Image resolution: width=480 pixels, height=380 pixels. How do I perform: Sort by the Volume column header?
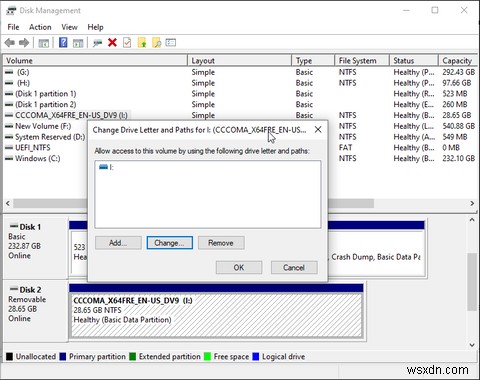coord(95,61)
